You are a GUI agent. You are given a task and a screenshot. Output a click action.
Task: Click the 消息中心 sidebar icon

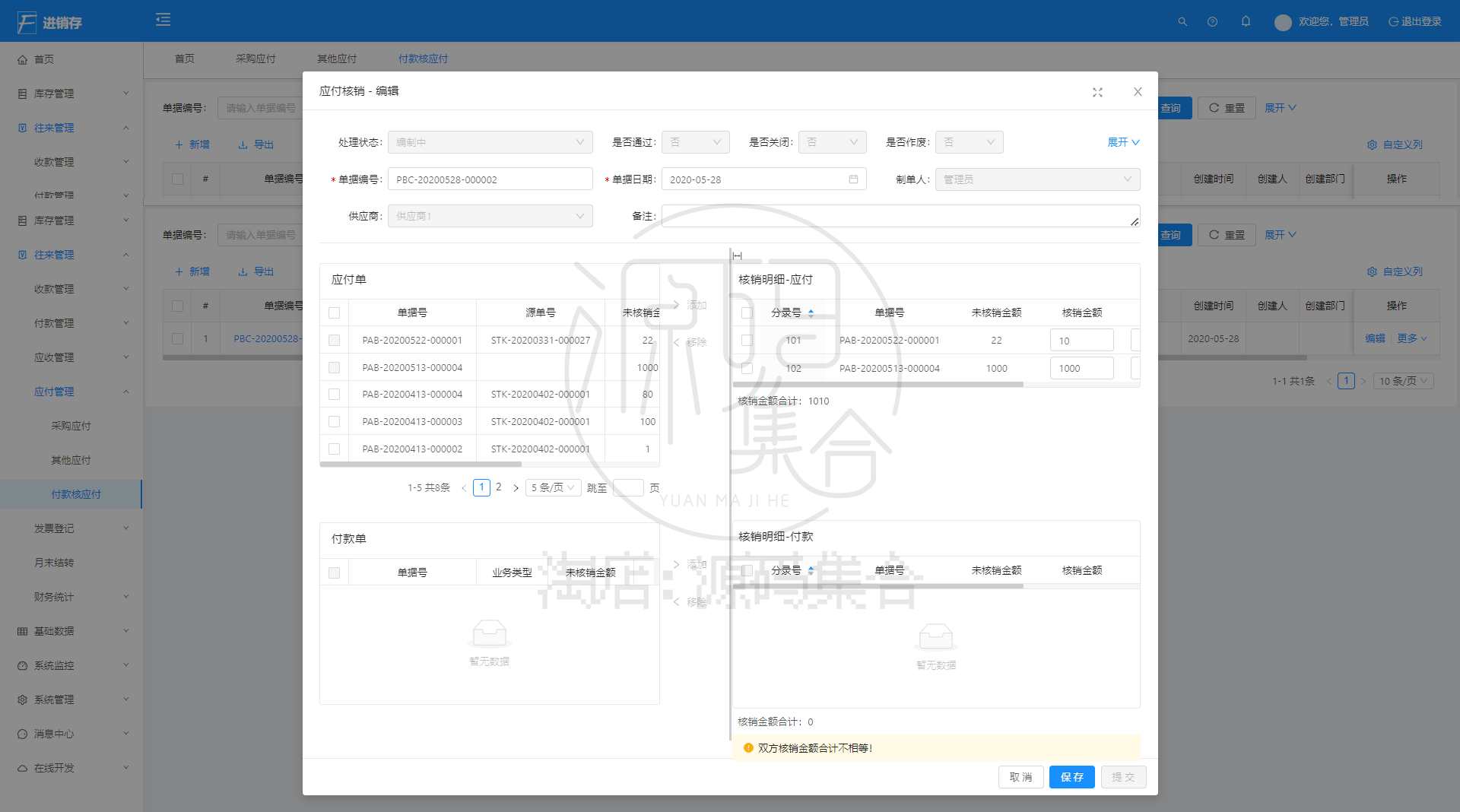(22, 734)
